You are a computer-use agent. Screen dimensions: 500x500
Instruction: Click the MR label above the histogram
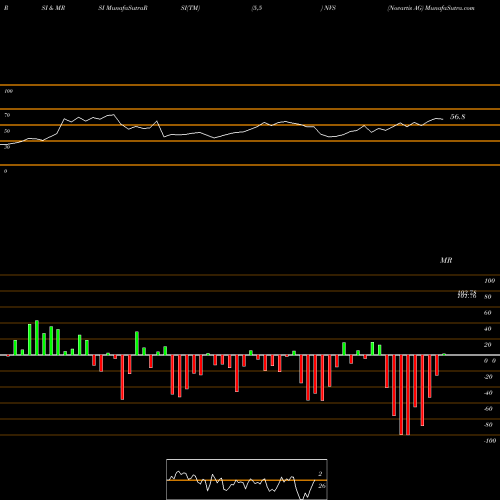pos(446,260)
